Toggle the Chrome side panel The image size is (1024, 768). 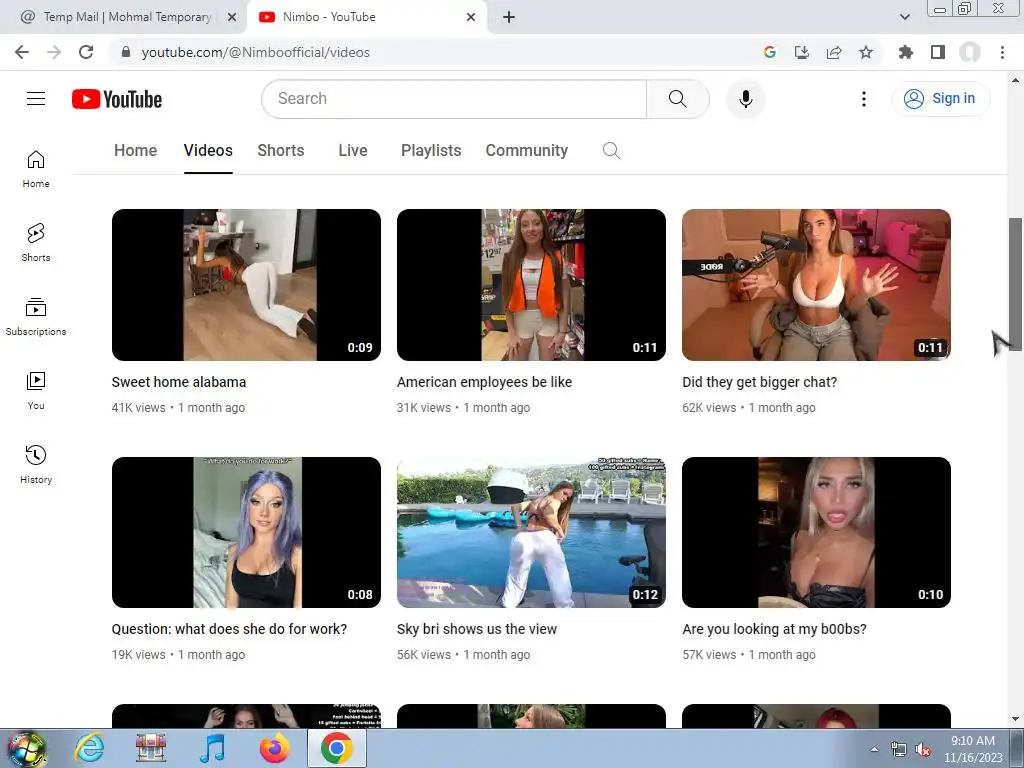938,52
